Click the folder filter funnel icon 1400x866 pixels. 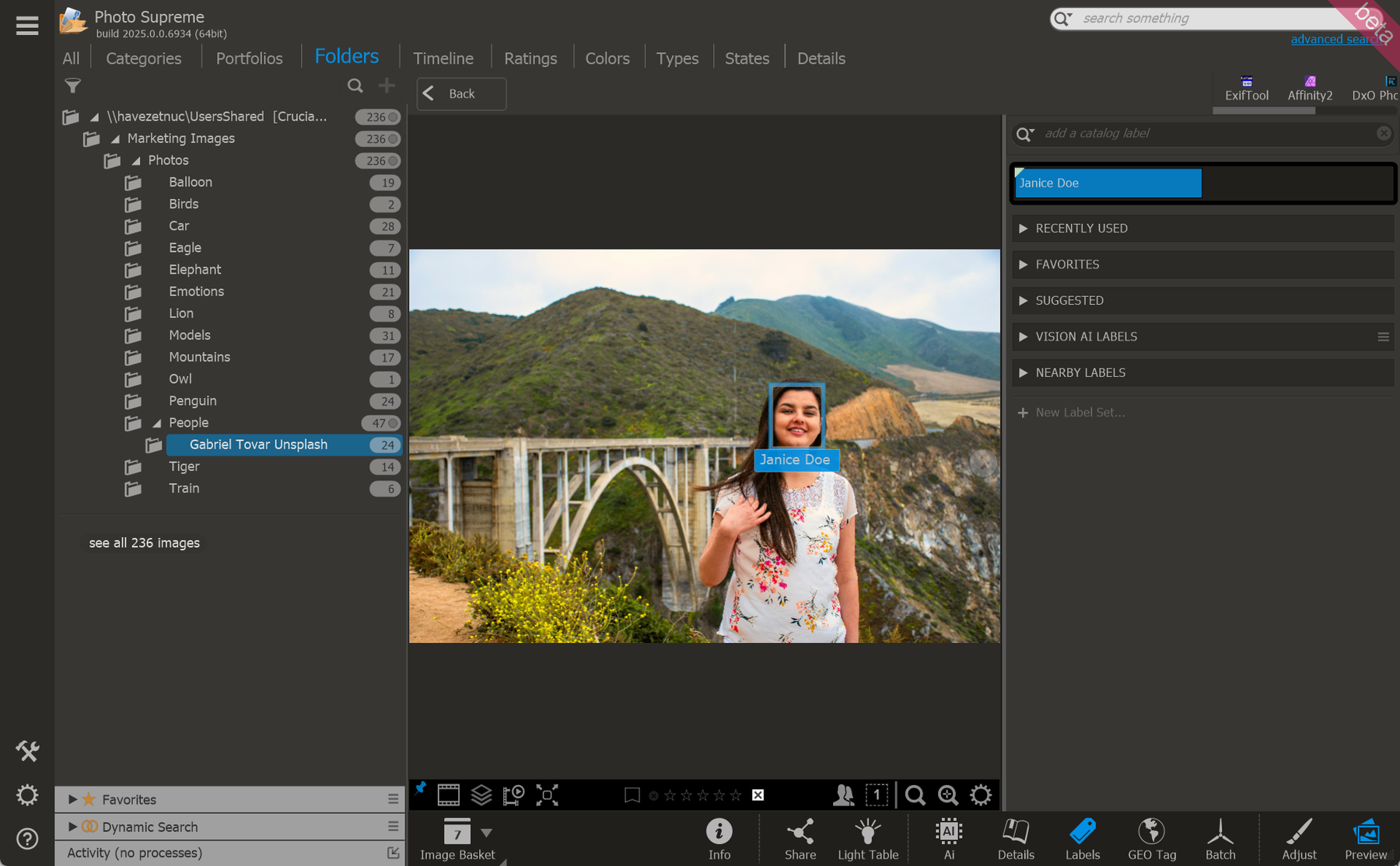(72, 86)
